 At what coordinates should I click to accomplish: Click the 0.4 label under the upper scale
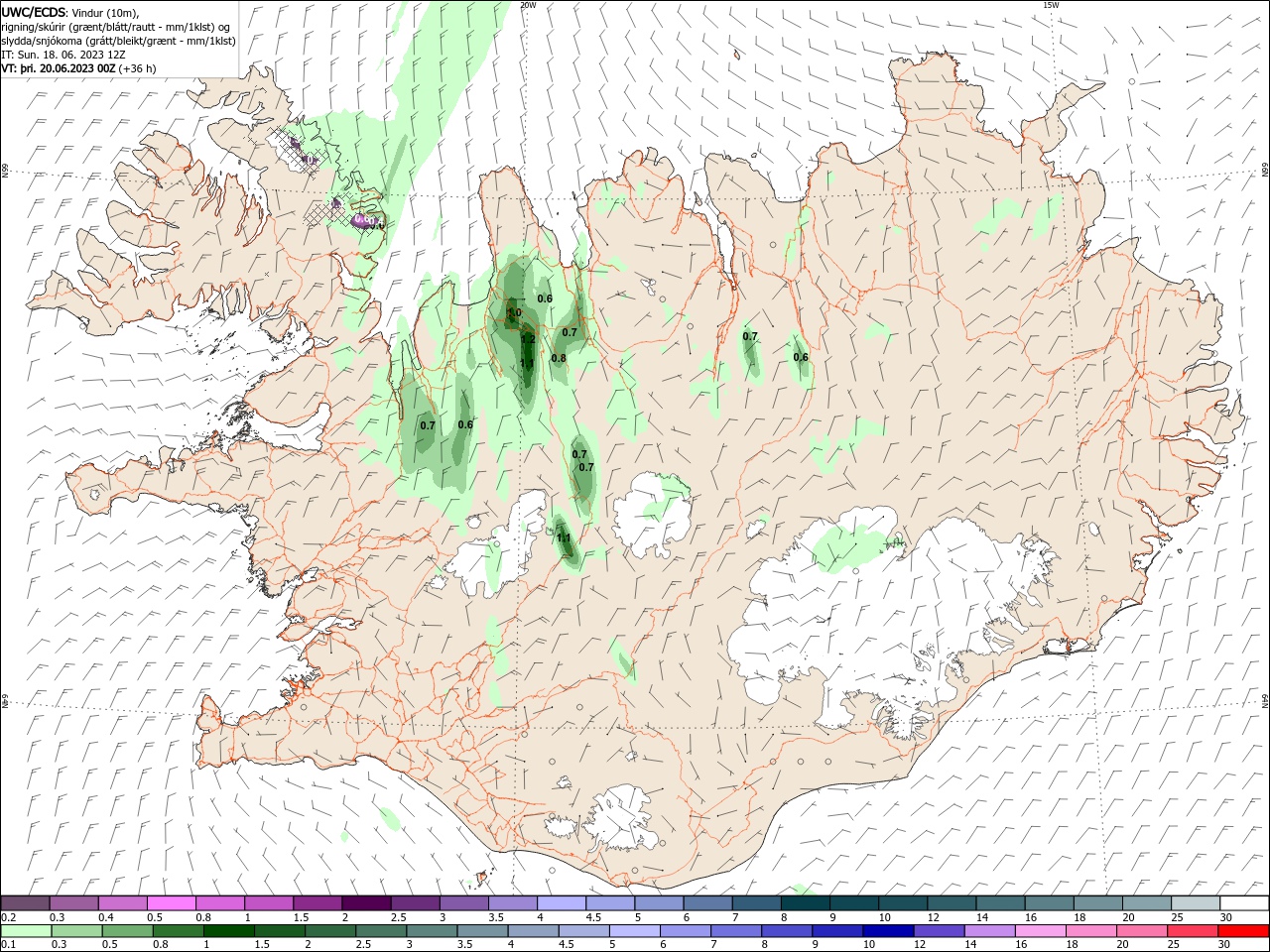click(x=106, y=917)
